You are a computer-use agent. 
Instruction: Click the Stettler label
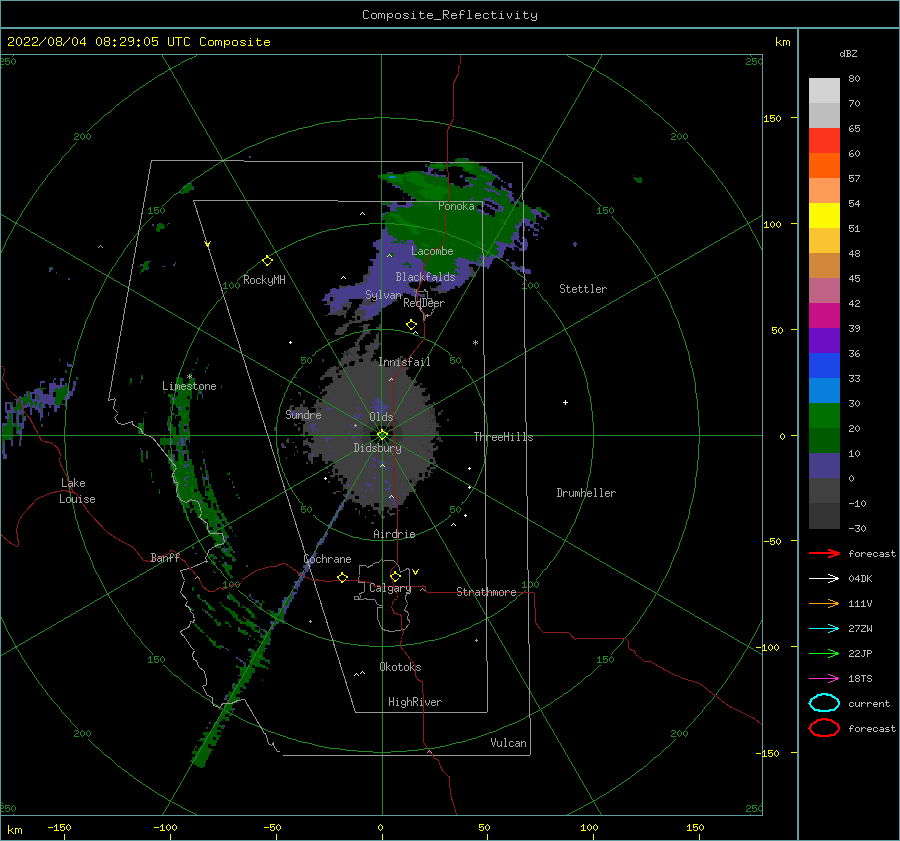pyautogui.click(x=583, y=289)
